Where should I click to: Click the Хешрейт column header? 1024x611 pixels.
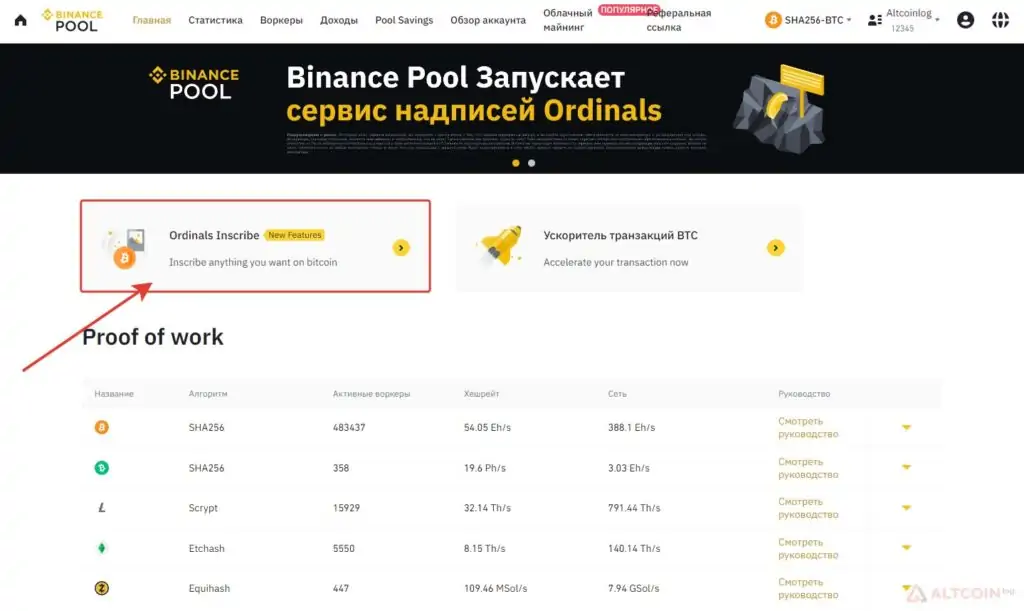coord(481,394)
